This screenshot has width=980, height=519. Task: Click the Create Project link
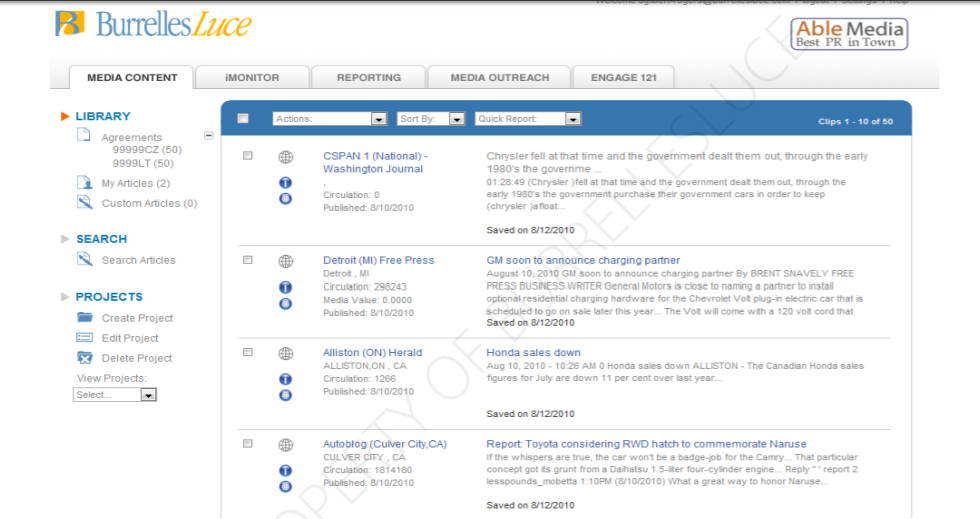tap(138, 318)
